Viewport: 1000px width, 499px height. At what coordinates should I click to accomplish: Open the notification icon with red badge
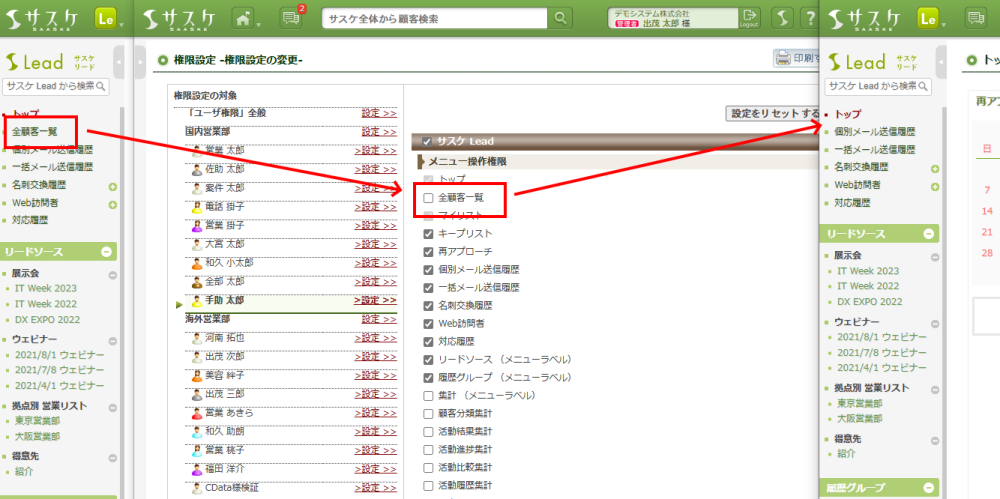point(291,18)
